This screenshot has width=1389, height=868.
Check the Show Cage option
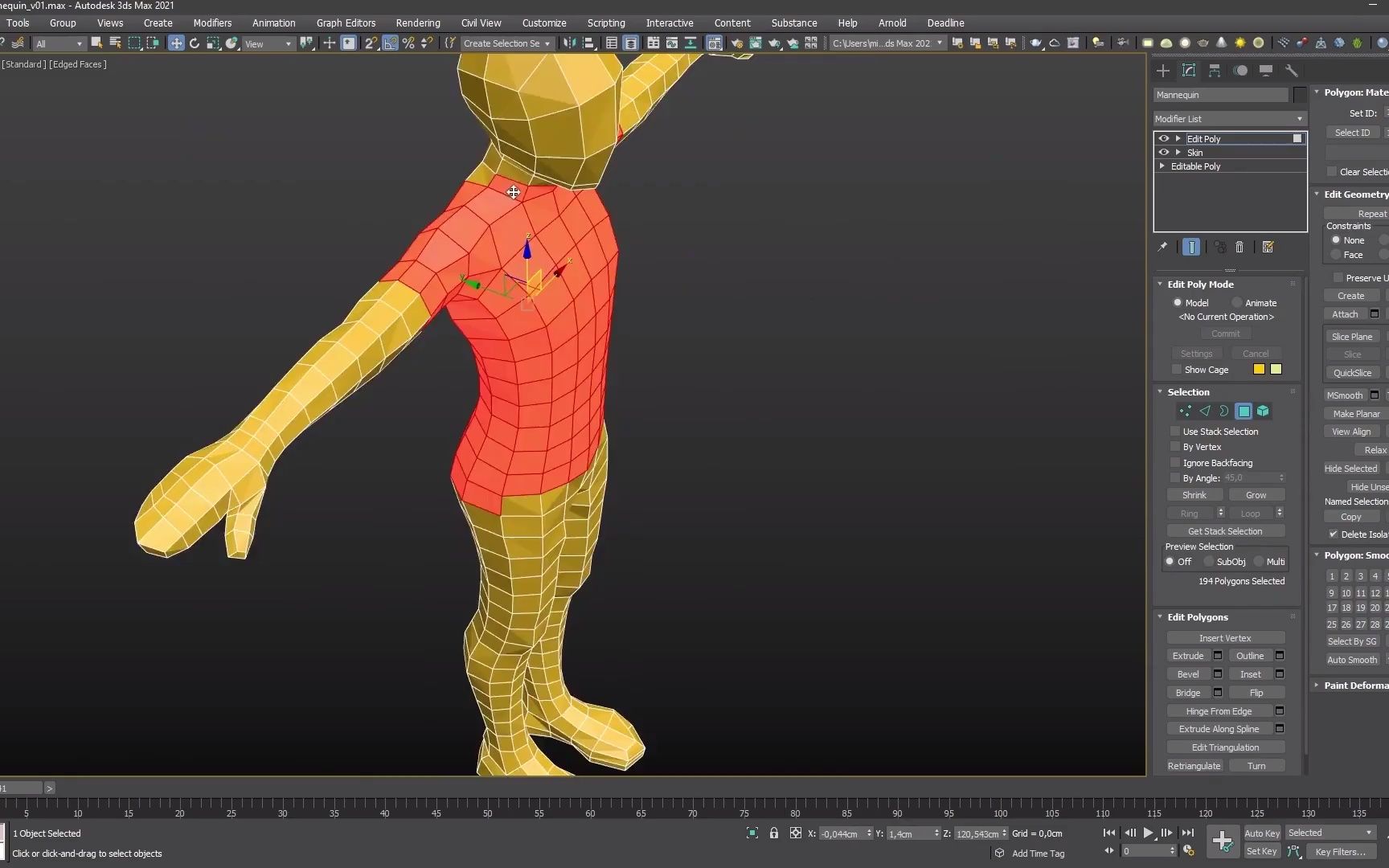tap(1176, 369)
